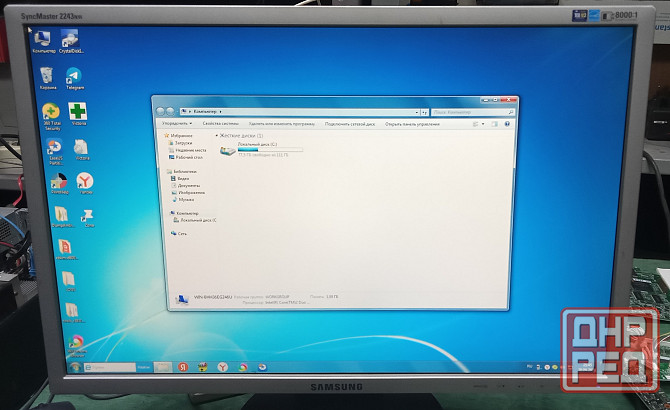Open the CrystalDiskInfo desktop icon

coord(71,39)
